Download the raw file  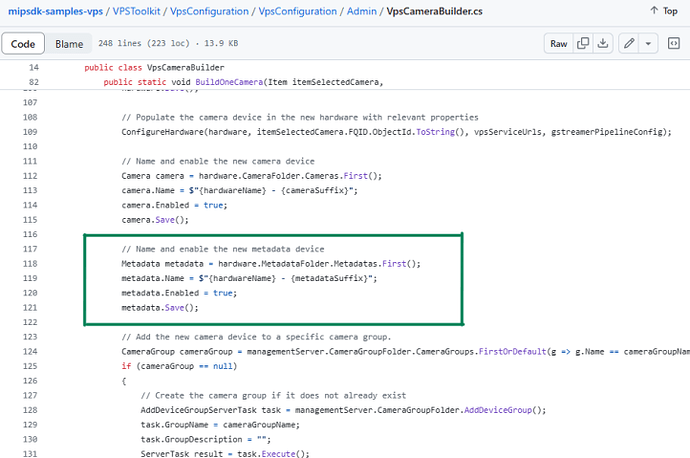[x=603, y=44]
